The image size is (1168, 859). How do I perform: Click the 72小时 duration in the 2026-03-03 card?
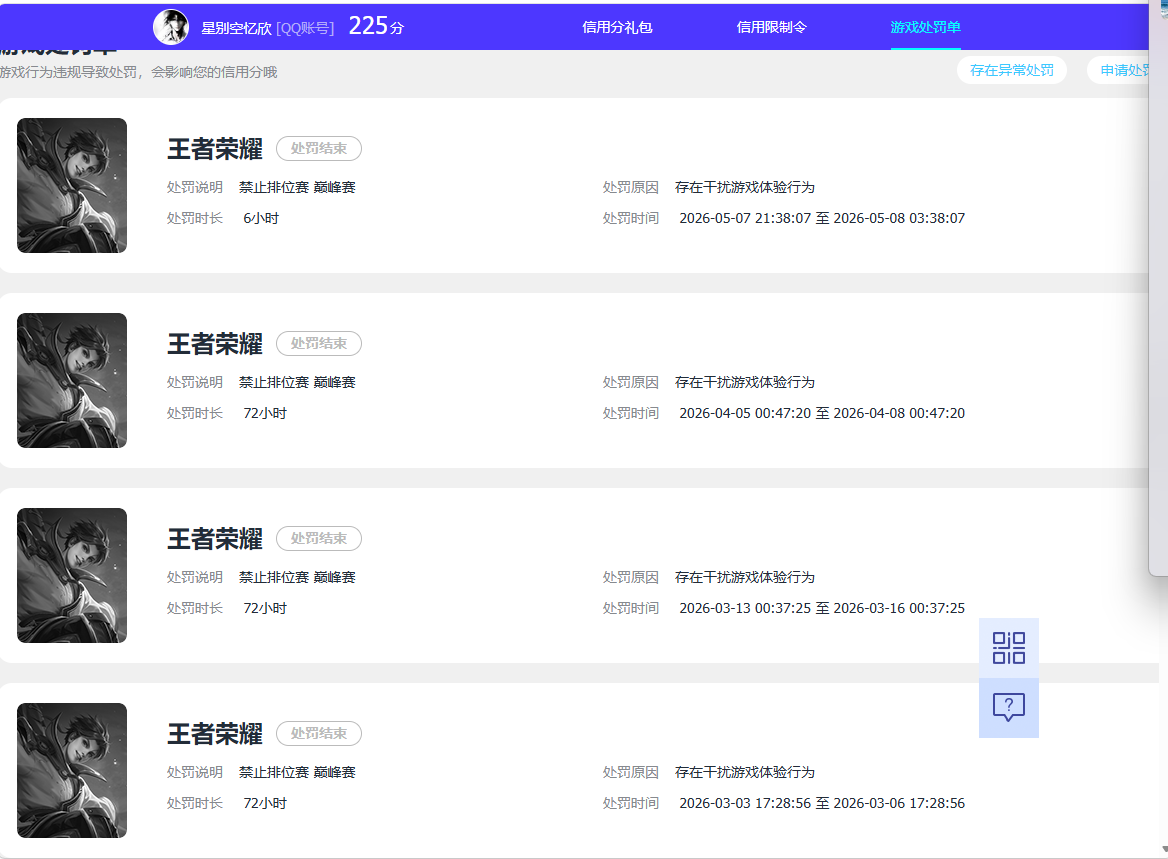(x=264, y=804)
